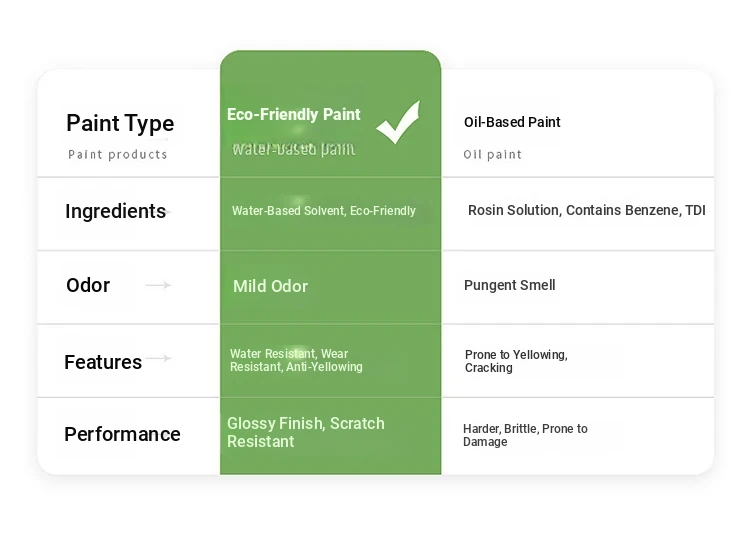Click the Paint Type title
750x547 pixels.
[x=120, y=123]
